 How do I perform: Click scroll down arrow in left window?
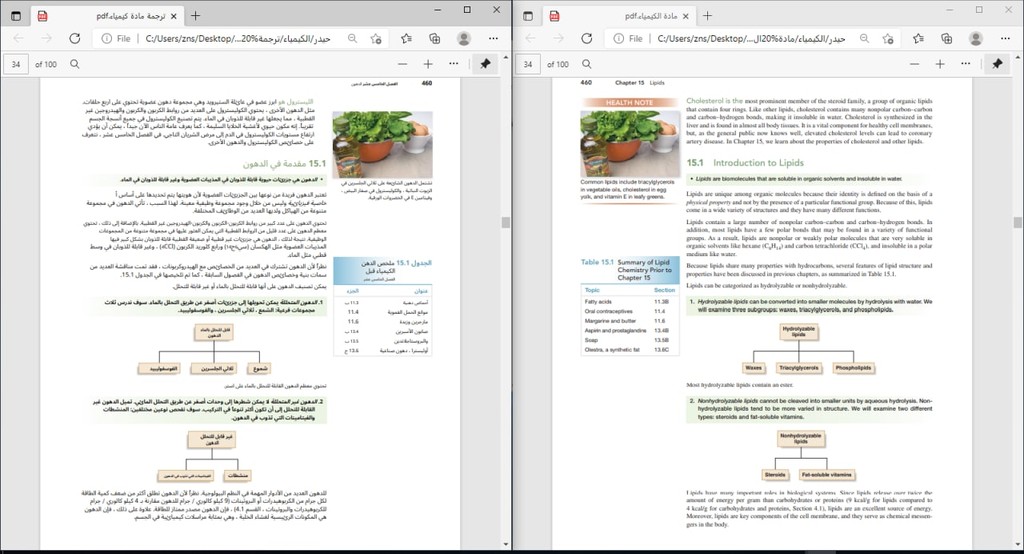(x=505, y=544)
